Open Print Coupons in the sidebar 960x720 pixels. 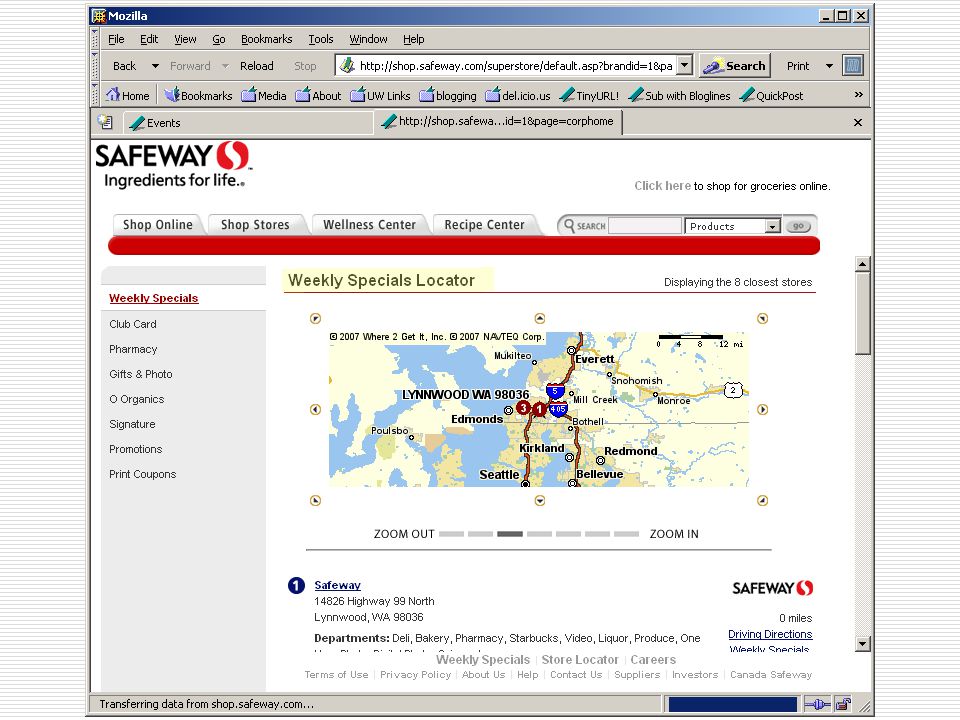143,474
